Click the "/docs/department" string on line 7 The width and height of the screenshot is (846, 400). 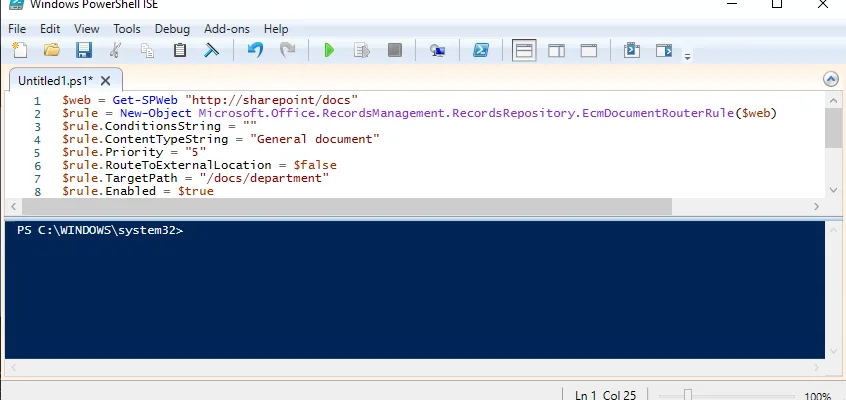[264, 178]
